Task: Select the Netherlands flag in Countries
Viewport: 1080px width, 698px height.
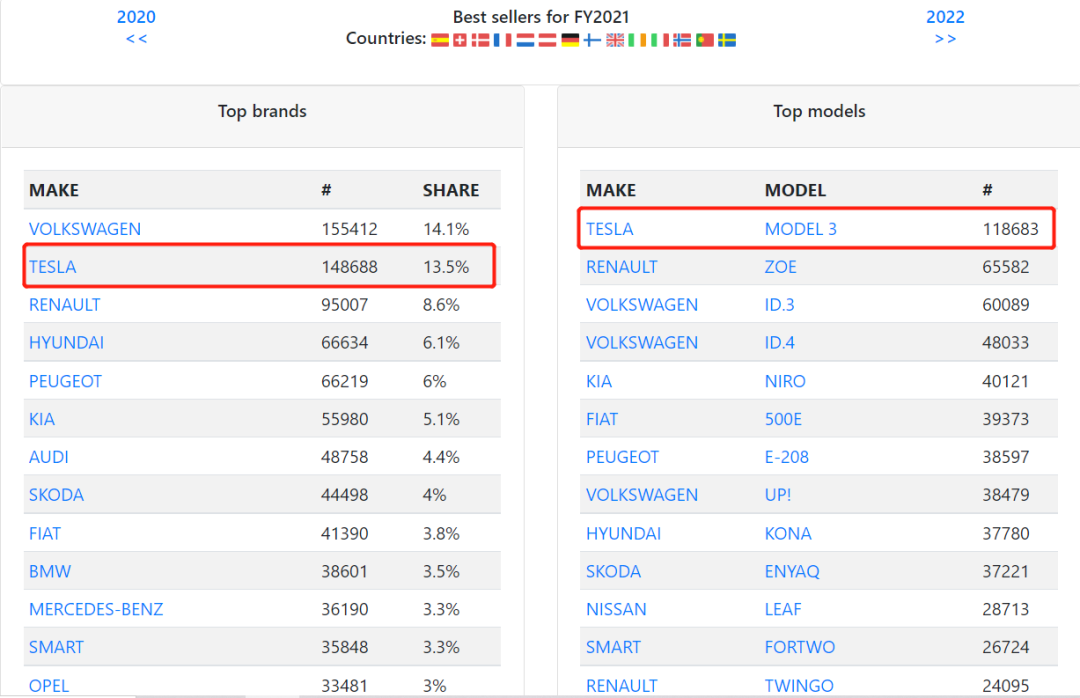Action: (526, 40)
